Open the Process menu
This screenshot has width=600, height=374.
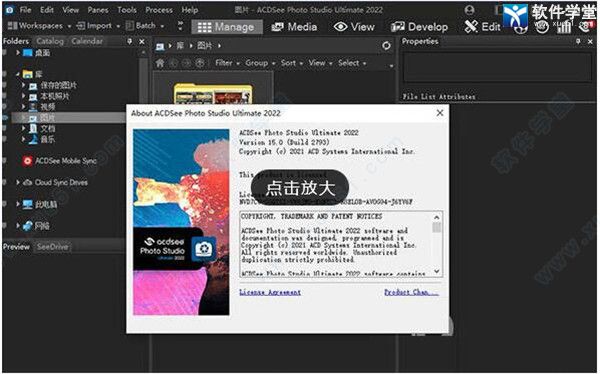(159, 10)
